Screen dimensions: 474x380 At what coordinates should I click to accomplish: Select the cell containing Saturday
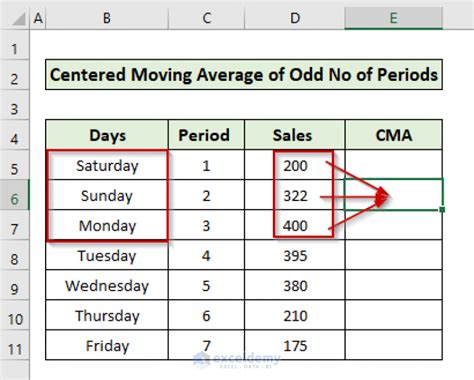tap(107, 165)
